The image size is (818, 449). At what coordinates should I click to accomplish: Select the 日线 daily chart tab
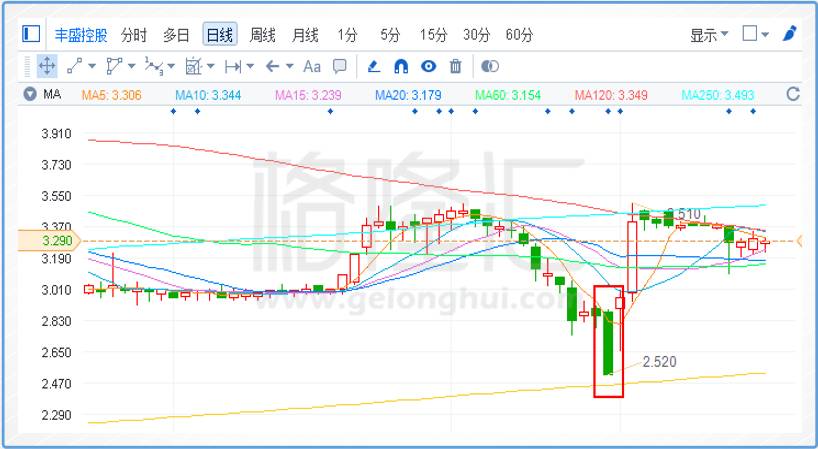point(220,35)
